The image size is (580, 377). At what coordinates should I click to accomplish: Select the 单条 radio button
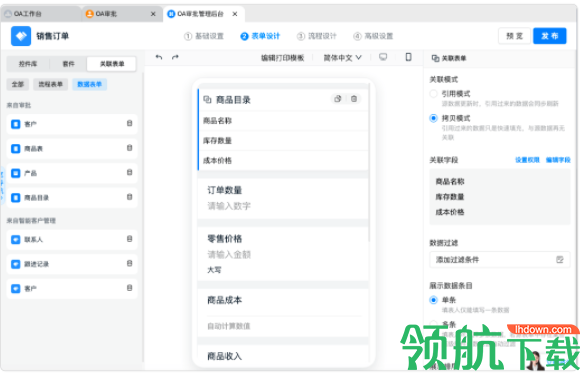click(x=434, y=300)
